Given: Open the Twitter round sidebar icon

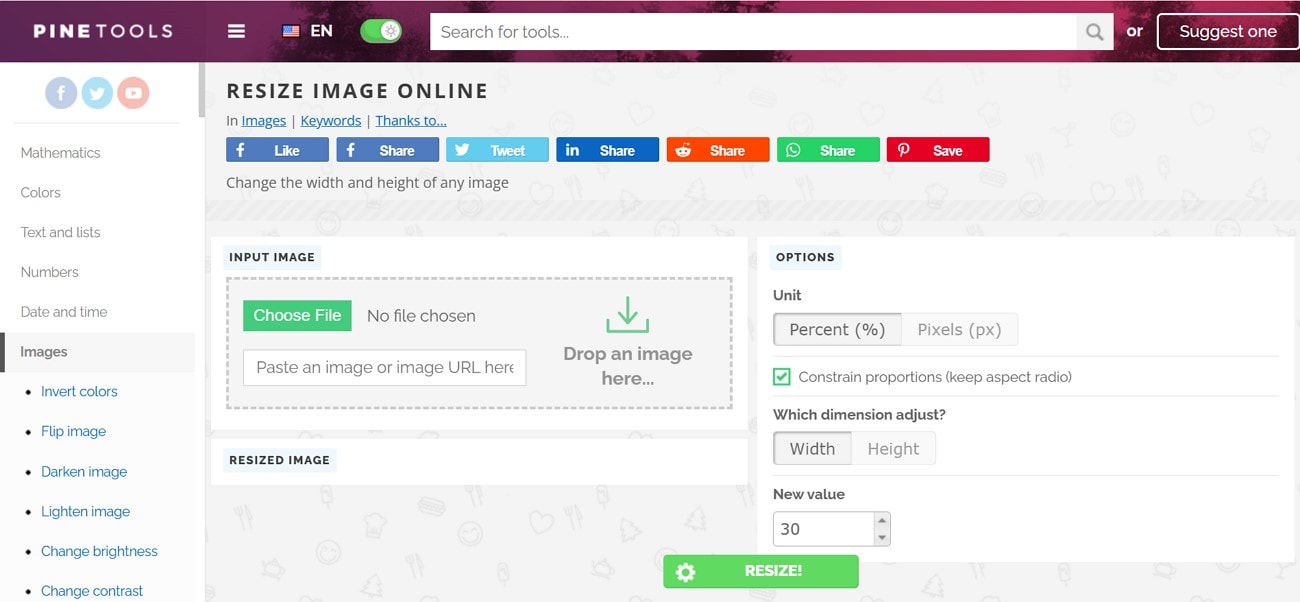Looking at the screenshot, I should pyautogui.click(x=97, y=94).
